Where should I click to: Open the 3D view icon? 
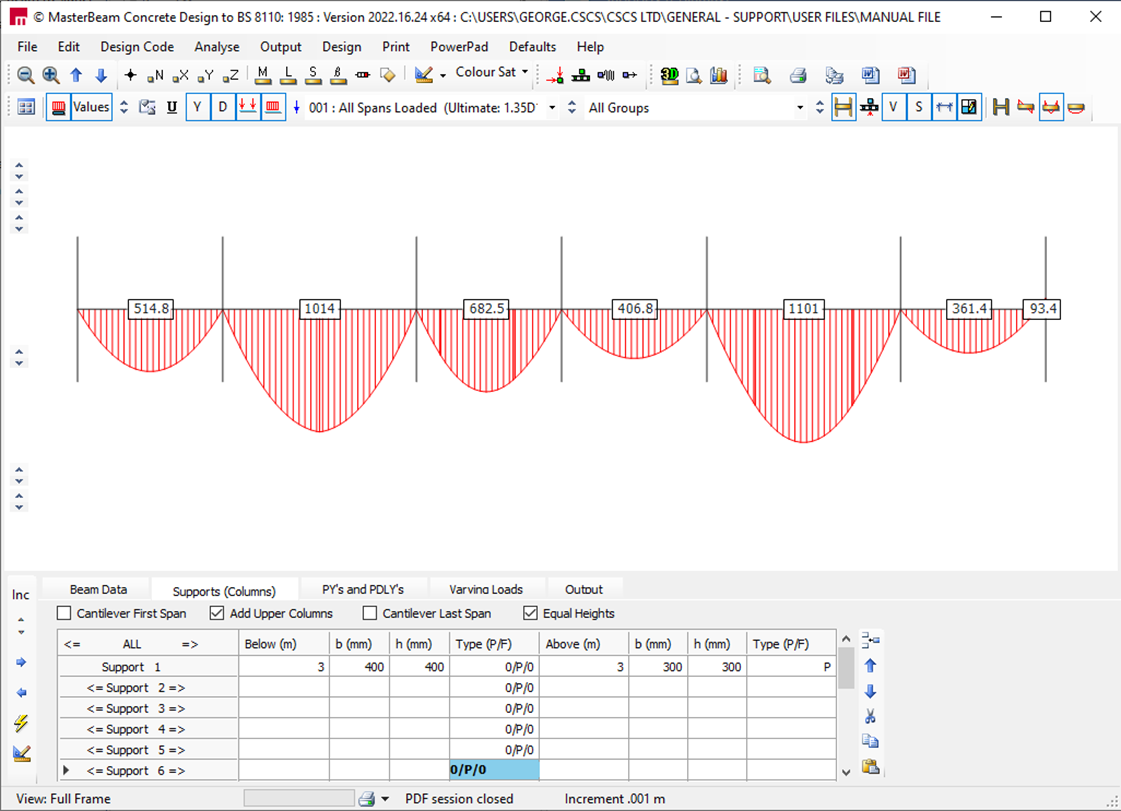tap(670, 75)
